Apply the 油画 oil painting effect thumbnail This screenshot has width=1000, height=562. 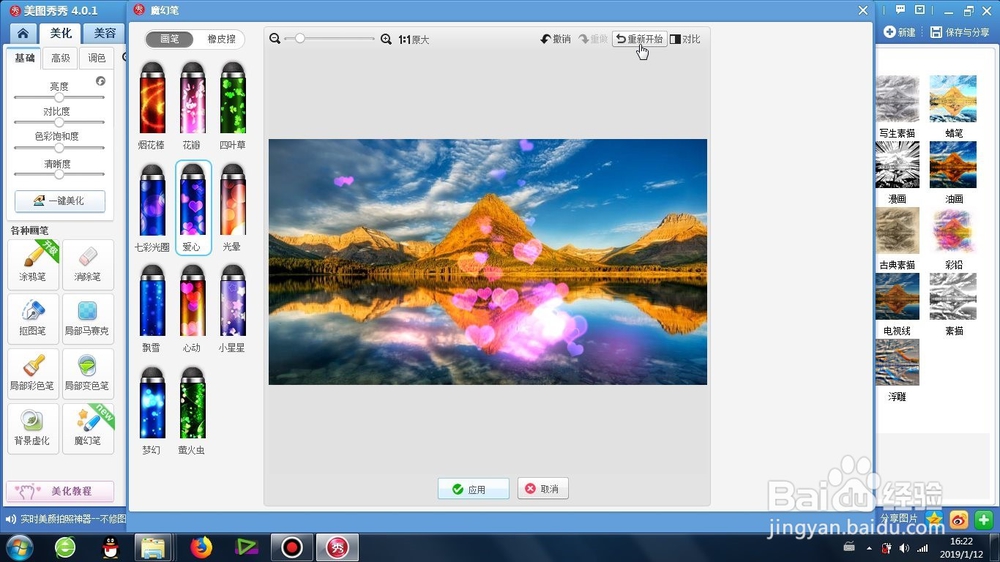953,165
